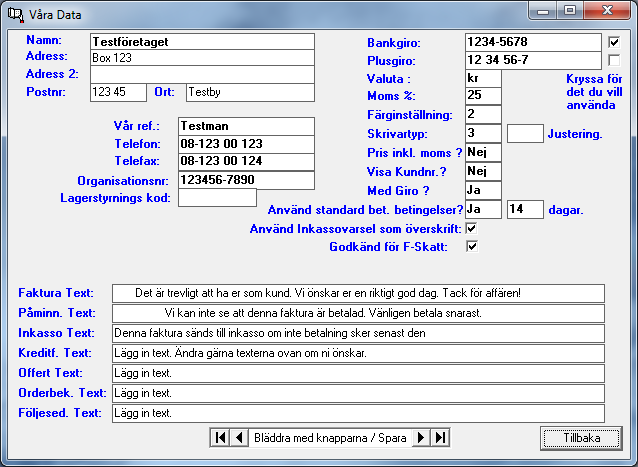Click the Tillbaka button

click(x=581, y=438)
